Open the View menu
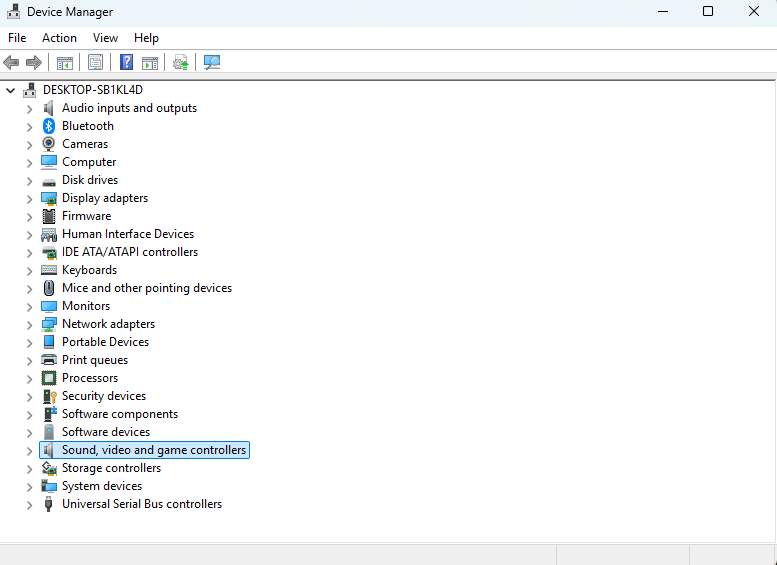The height and width of the screenshot is (565, 777). [105, 38]
